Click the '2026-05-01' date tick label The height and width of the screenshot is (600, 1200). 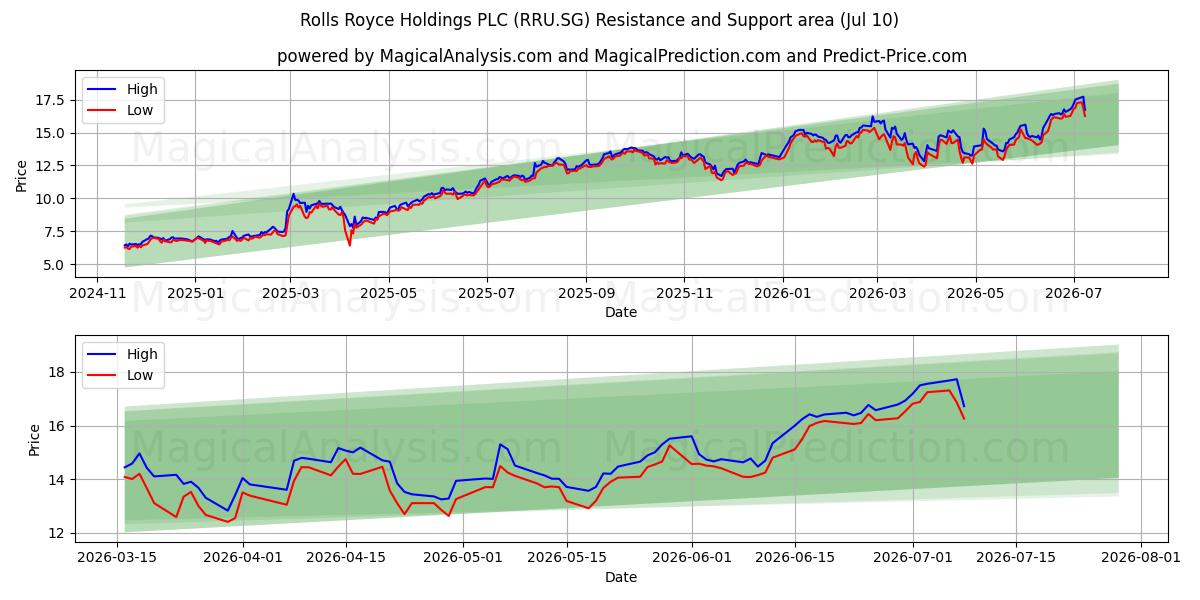tap(464, 559)
